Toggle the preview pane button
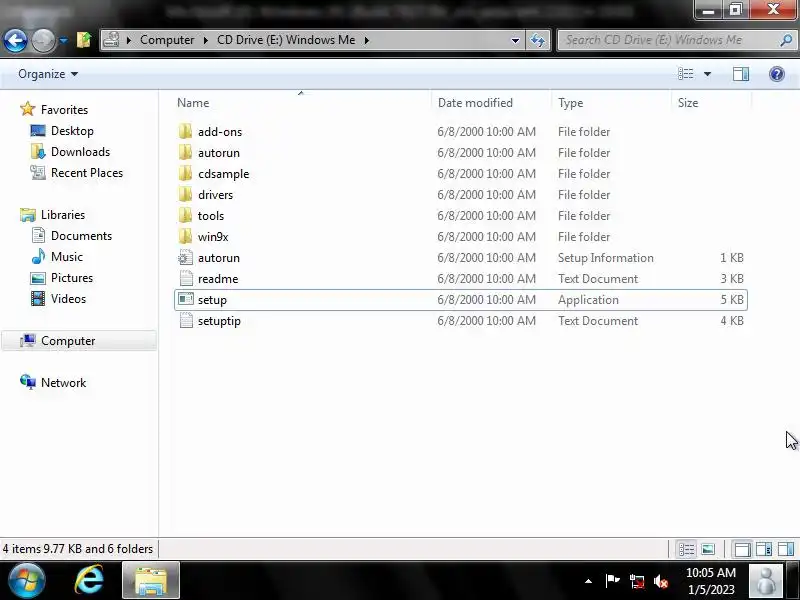This screenshot has width=800, height=600. pyautogui.click(x=741, y=74)
